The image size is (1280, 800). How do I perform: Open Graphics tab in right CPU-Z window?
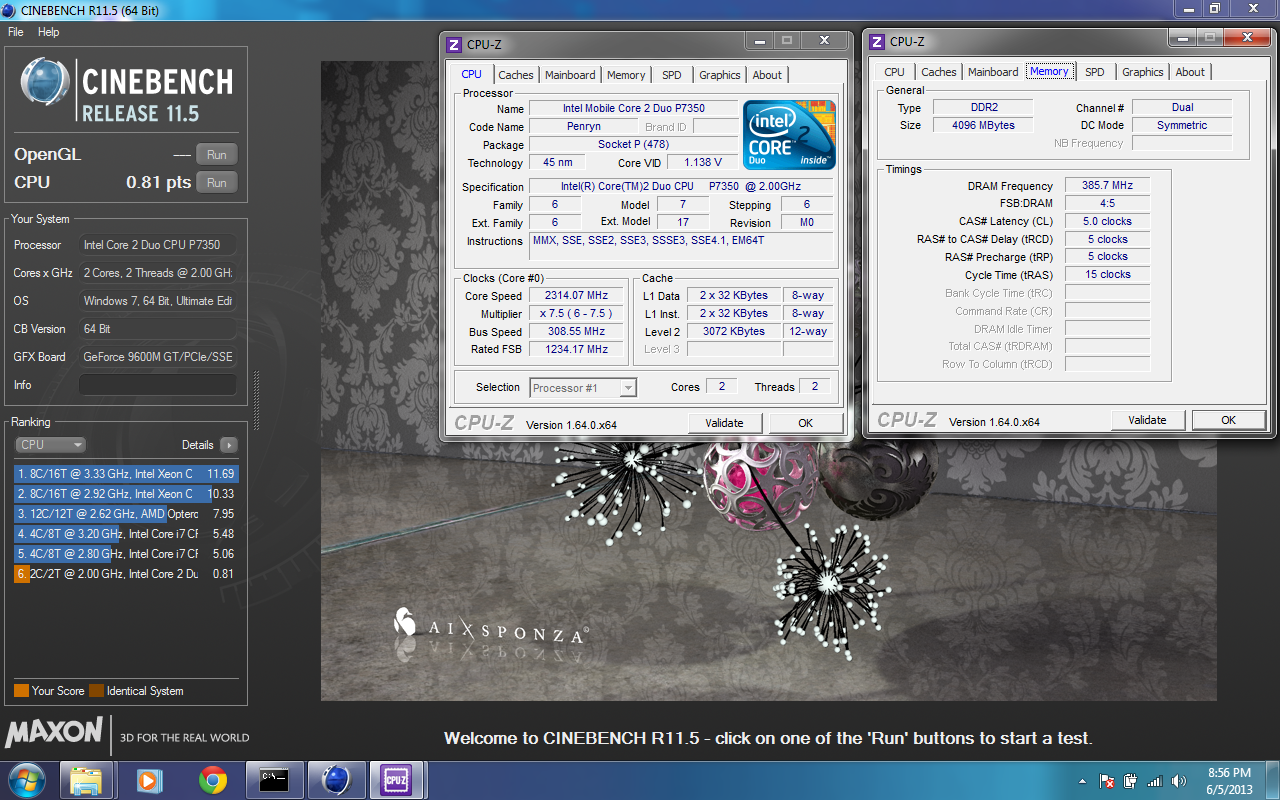coord(1143,72)
